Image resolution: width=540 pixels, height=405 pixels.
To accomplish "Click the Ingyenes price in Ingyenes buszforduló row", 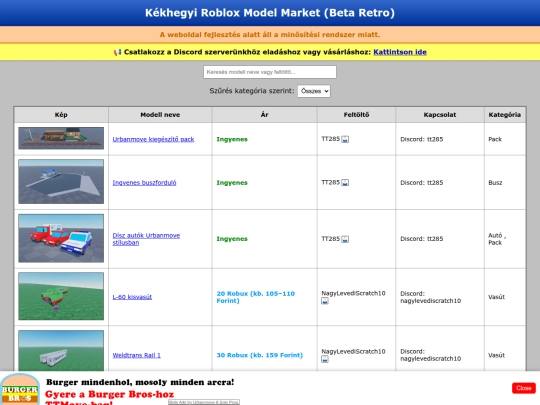I will (232, 183).
